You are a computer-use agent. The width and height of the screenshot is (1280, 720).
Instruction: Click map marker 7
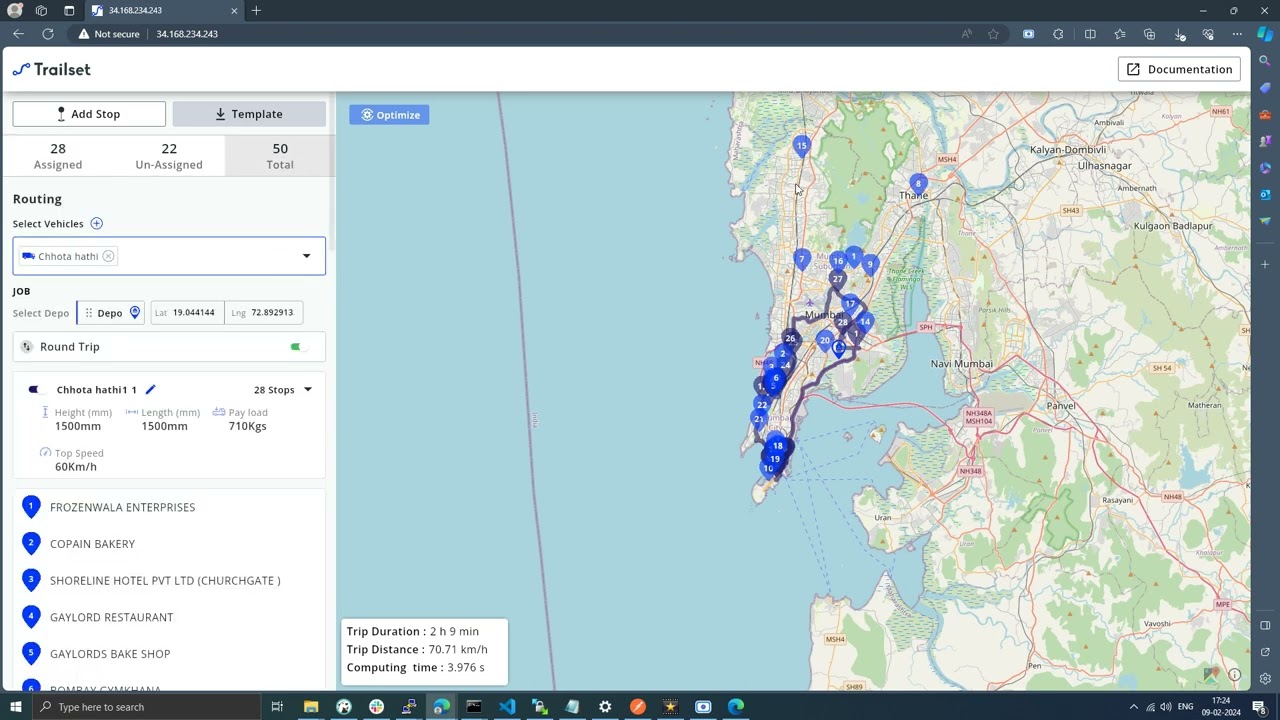pyautogui.click(x=801, y=260)
